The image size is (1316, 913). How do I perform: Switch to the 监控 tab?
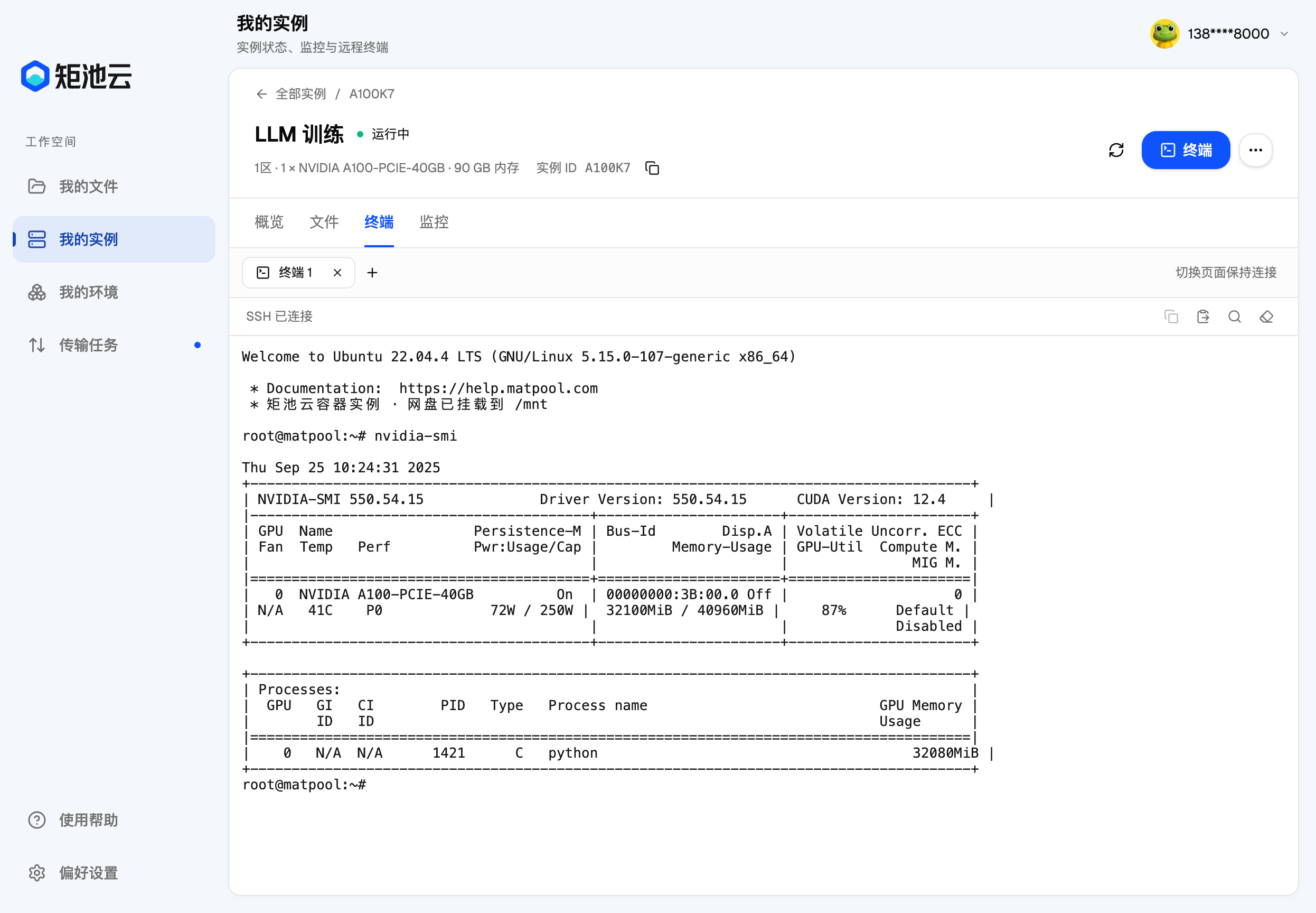[x=434, y=222]
